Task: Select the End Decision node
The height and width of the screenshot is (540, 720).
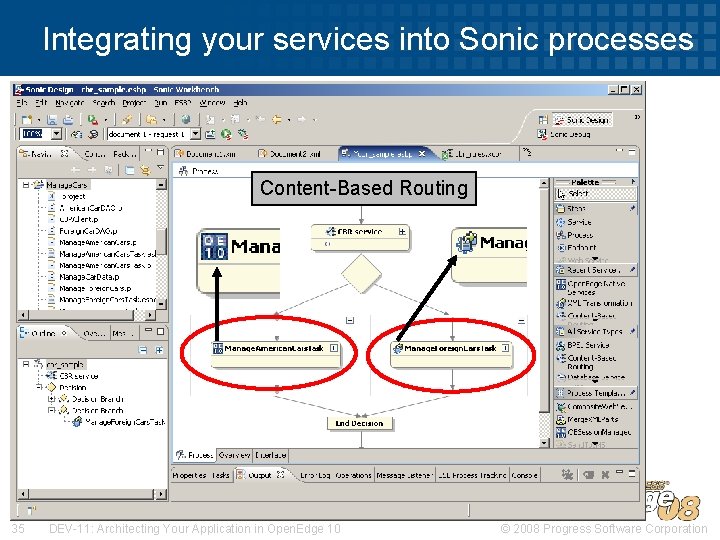Action: coord(360,423)
